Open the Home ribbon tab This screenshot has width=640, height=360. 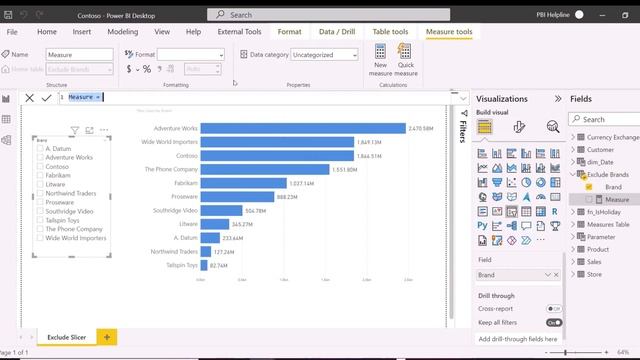pos(47,32)
